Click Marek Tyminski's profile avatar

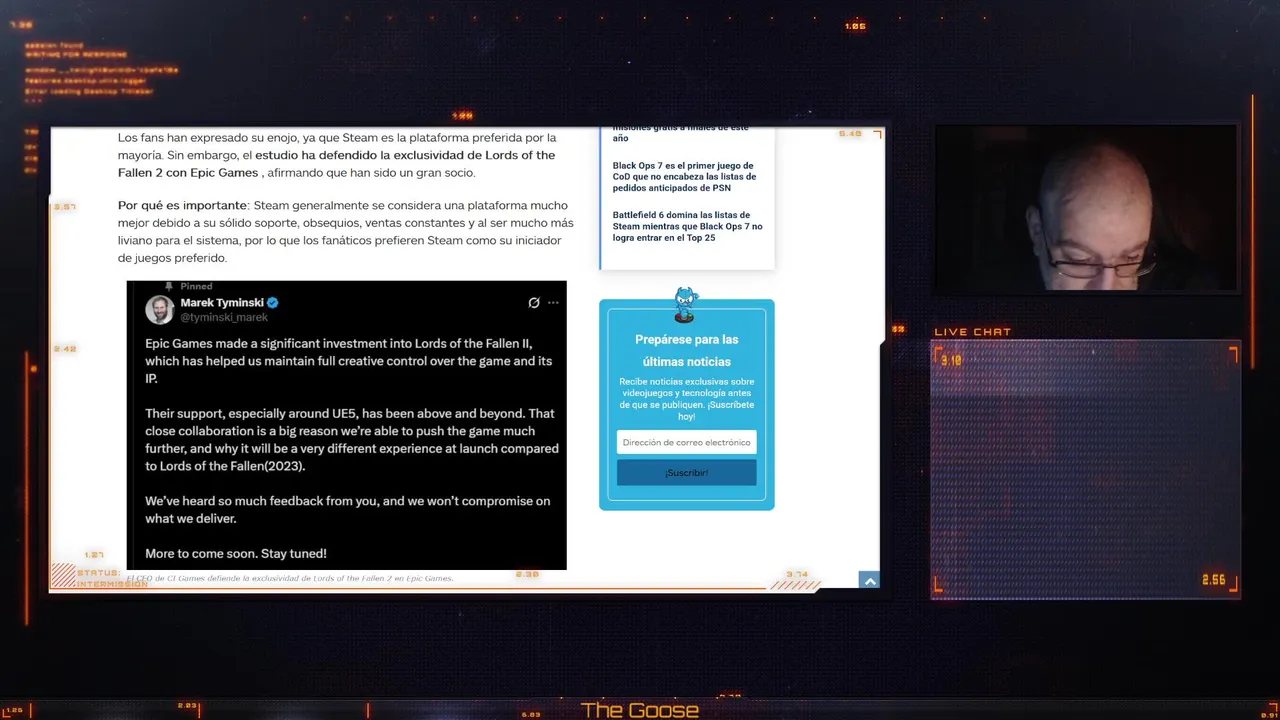point(159,309)
